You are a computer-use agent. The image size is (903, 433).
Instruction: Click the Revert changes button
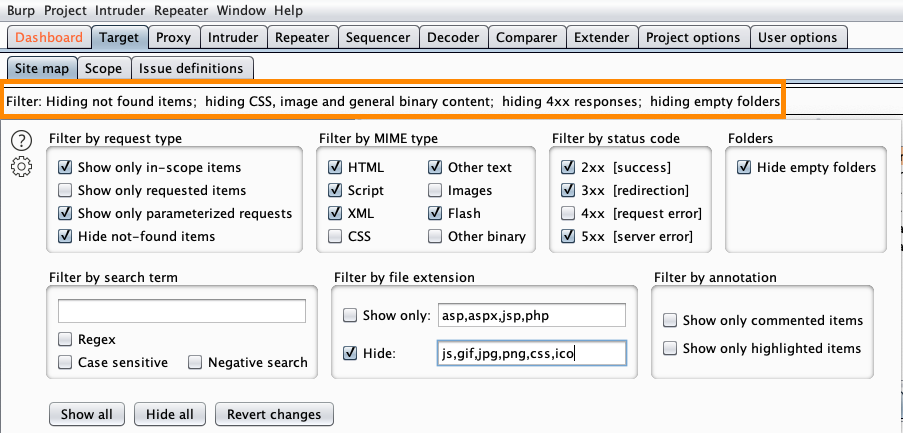[274, 415]
